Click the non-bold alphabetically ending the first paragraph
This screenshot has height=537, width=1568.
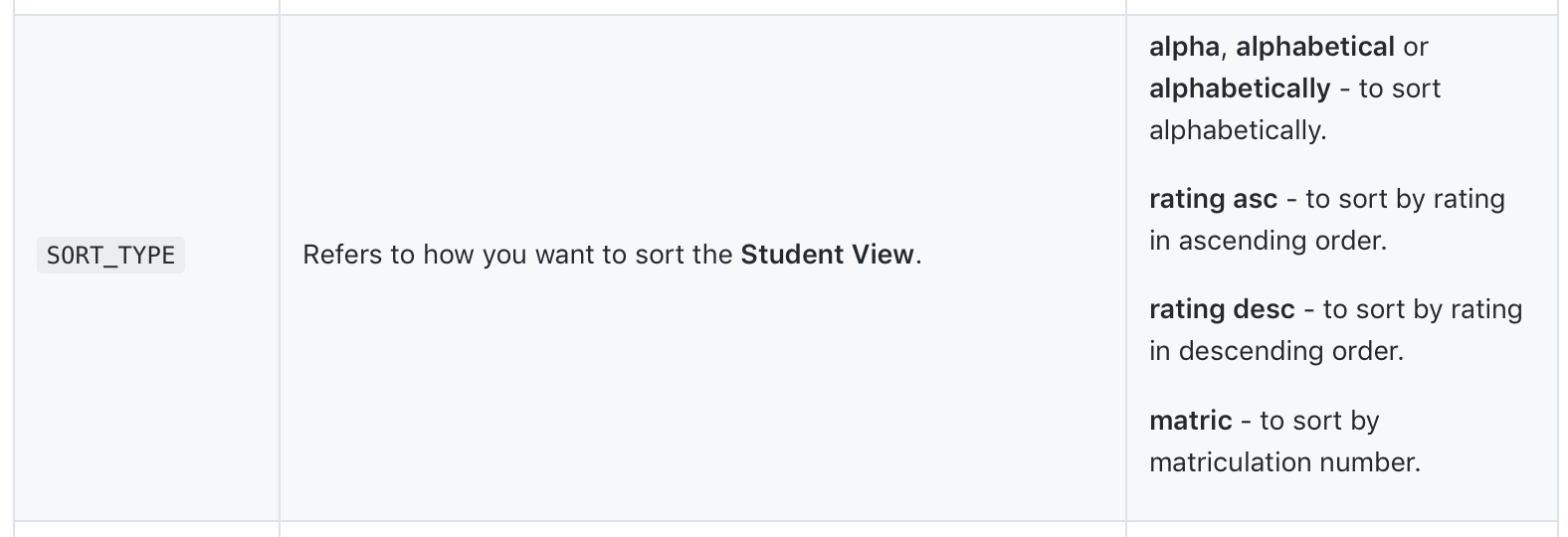point(1238,130)
